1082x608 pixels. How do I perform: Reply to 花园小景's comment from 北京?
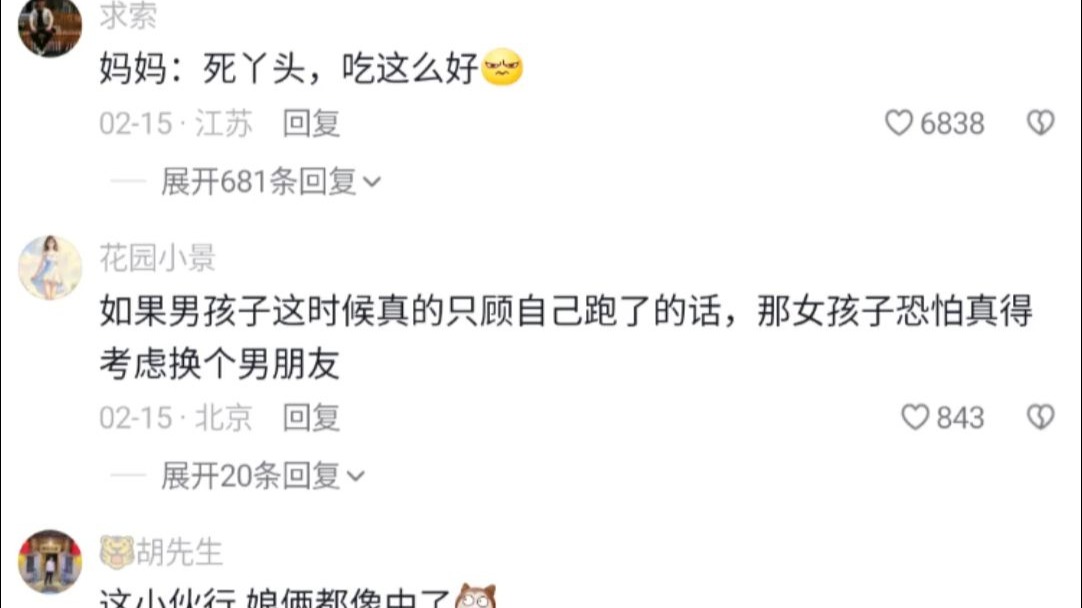click(311, 418)
